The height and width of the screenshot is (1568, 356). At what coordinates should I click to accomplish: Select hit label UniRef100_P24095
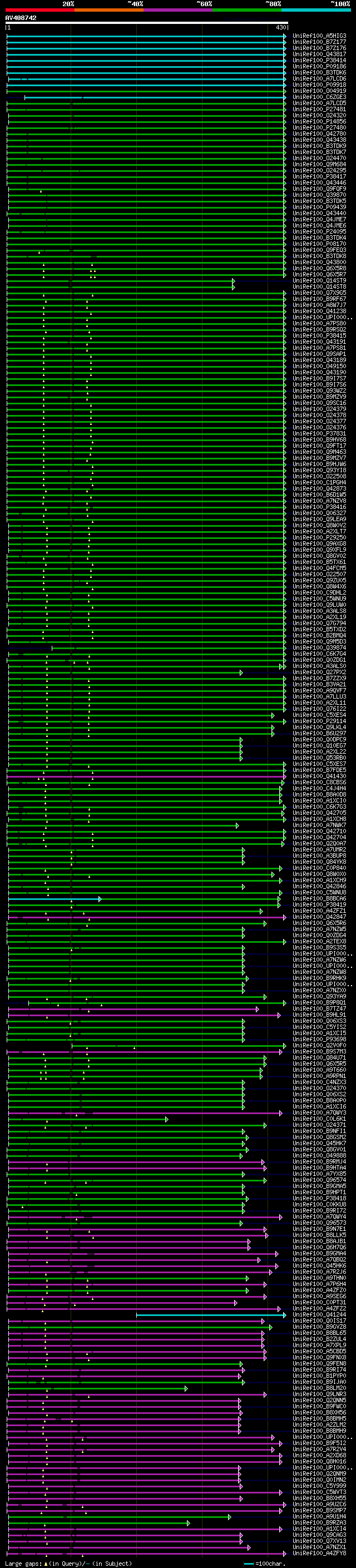click(319, 232)
